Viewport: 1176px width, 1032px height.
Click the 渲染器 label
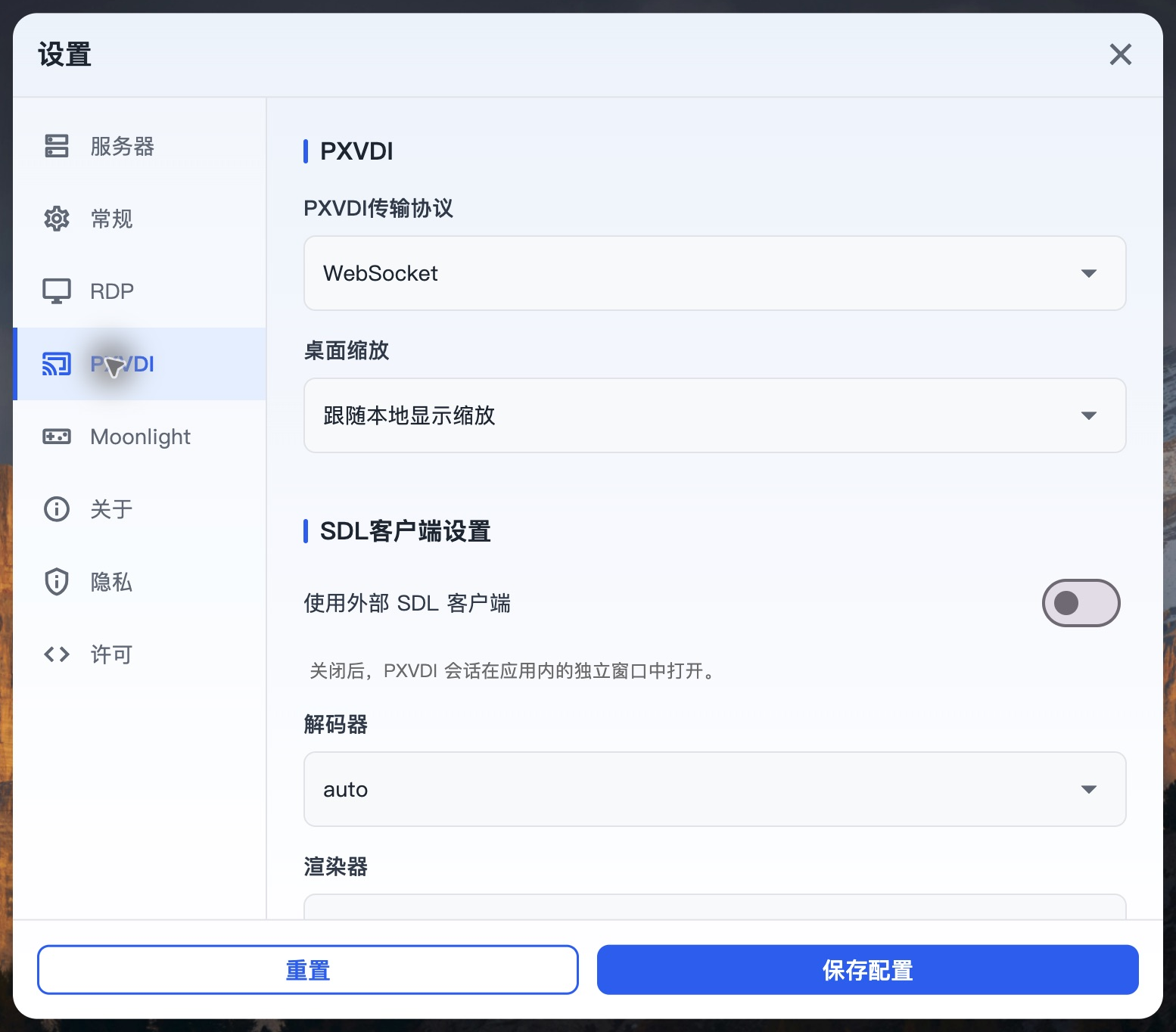335,867
